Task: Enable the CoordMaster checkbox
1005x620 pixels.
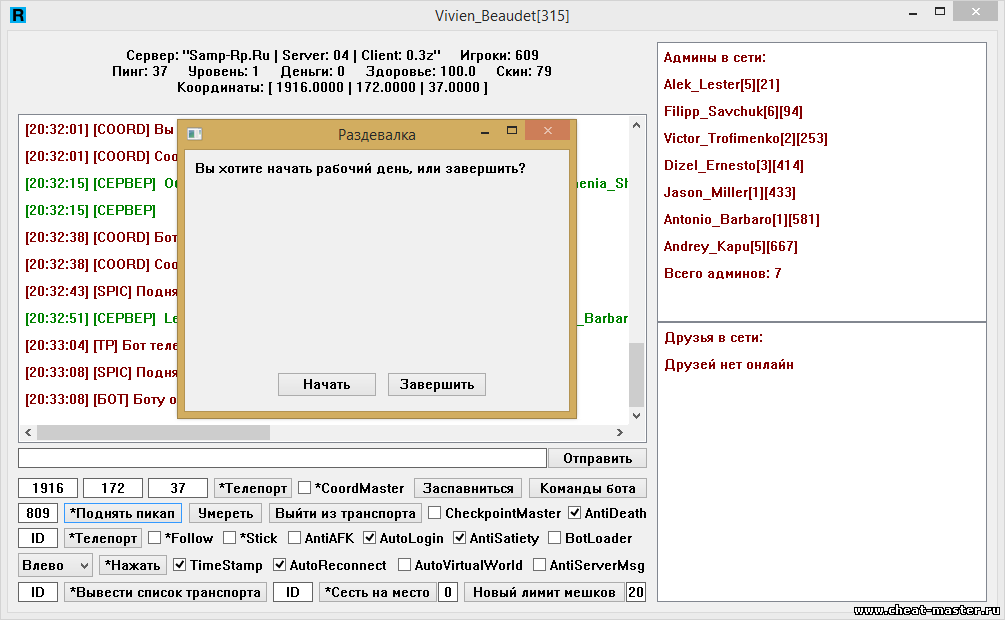Action: pyautogui.click(x=305, y=488)
